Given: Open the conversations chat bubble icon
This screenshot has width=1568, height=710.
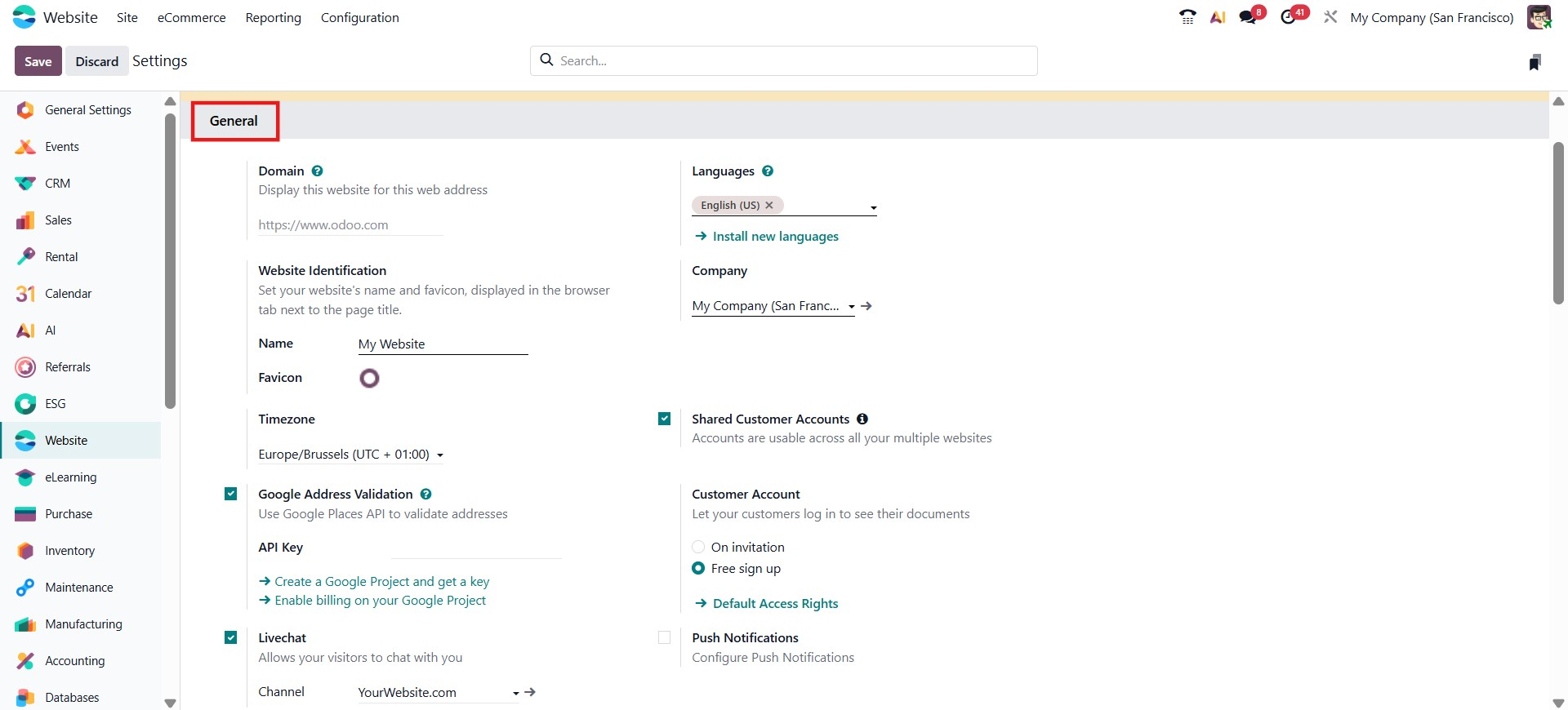Looking at the screenshot, I should click(1248, 17).
